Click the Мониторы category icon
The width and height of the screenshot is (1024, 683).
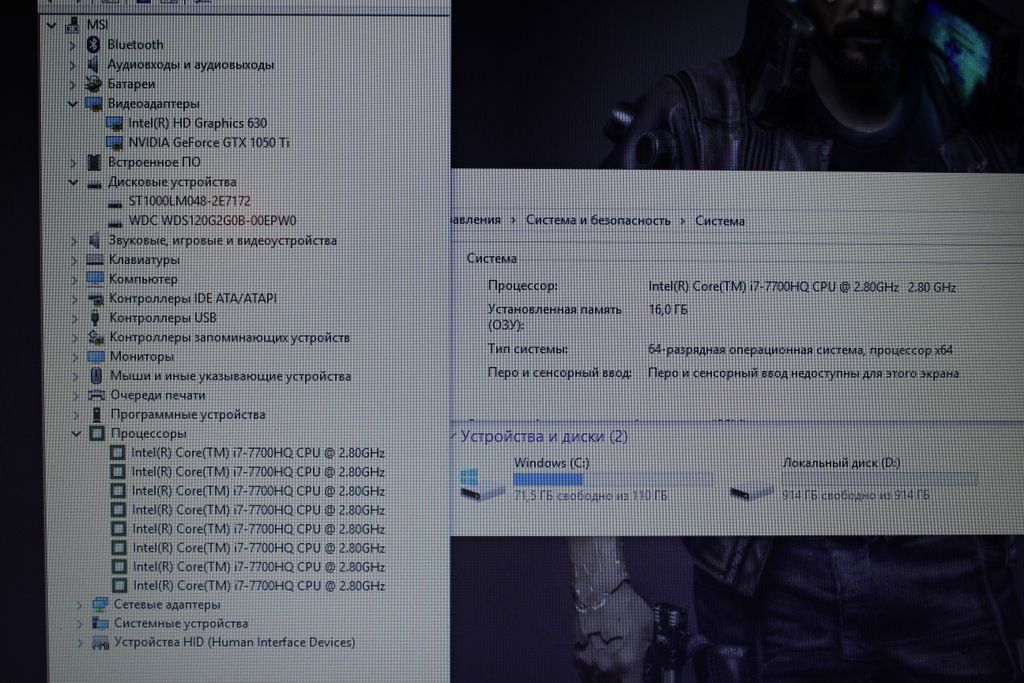95,357
